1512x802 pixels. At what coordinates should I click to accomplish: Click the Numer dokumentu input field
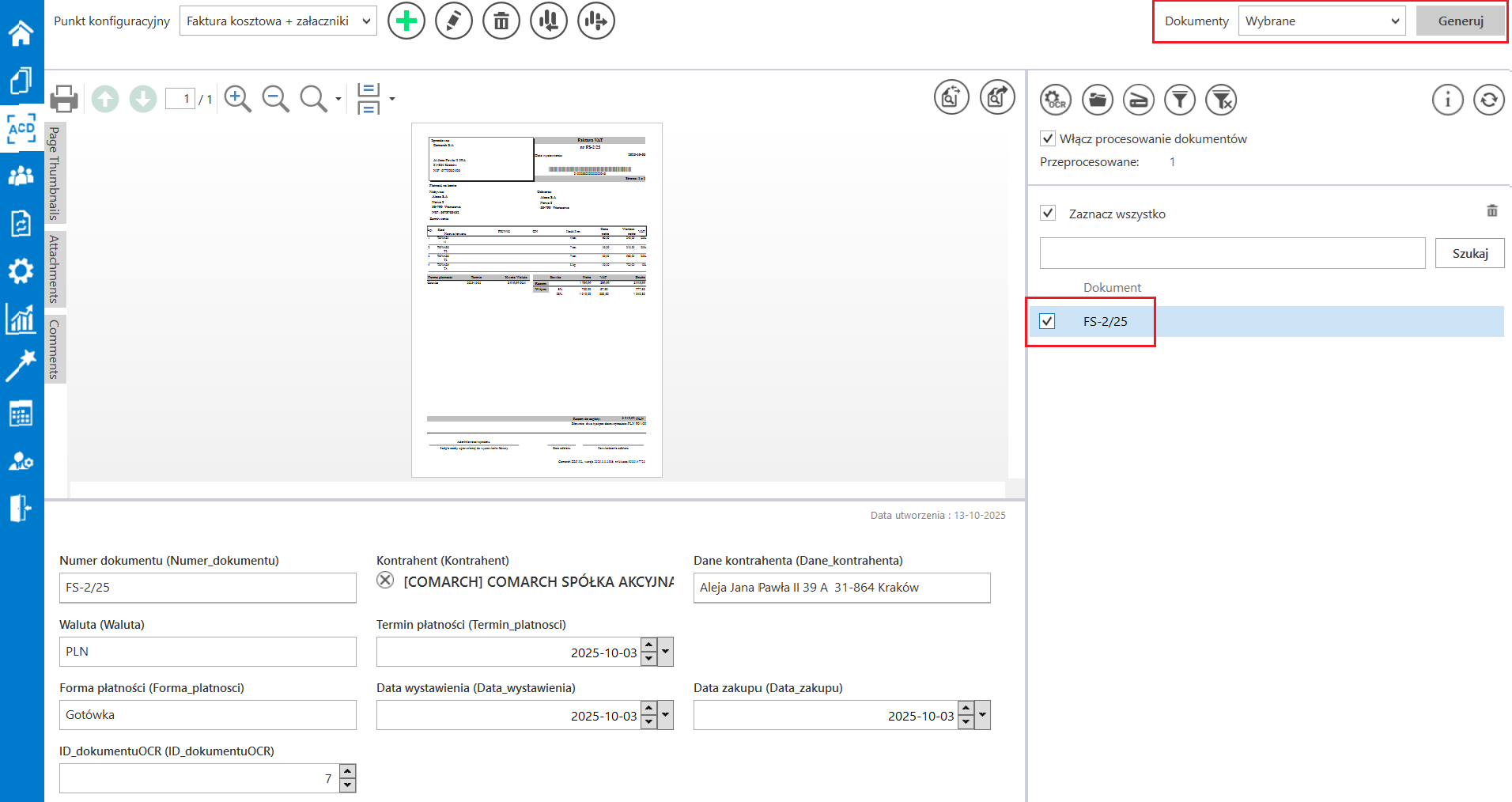point(208,588)
